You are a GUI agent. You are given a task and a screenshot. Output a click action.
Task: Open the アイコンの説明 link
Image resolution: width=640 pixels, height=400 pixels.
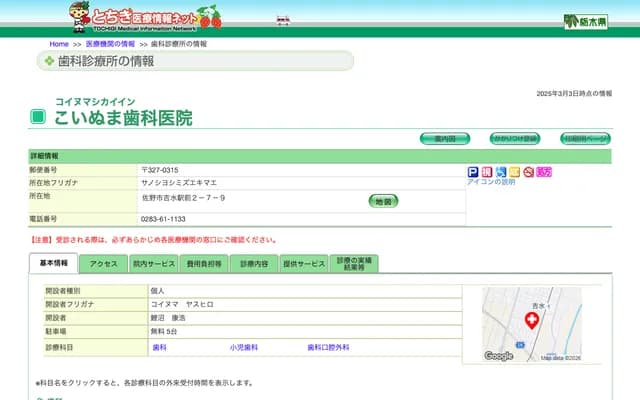point(491,182)
